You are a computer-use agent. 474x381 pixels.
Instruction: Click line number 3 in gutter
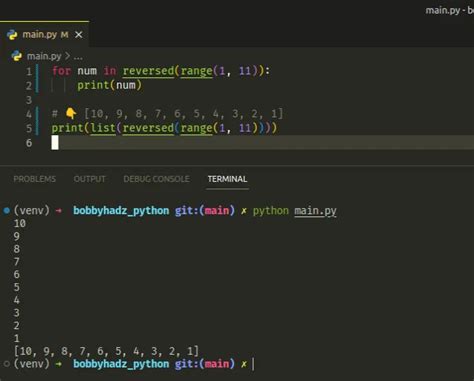[29, 100]
